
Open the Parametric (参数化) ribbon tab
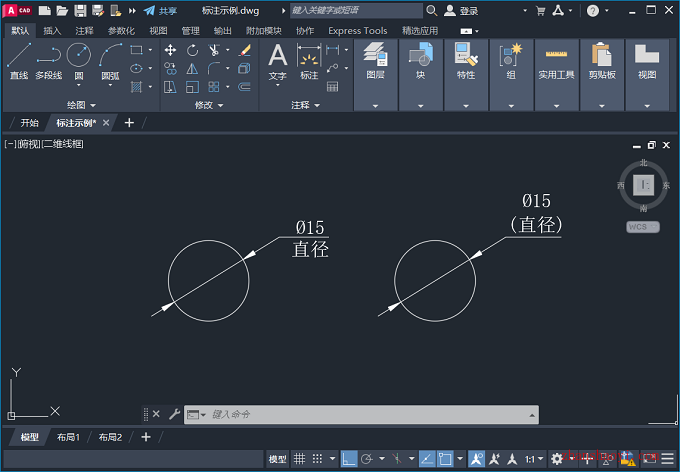tap(121, 30)
